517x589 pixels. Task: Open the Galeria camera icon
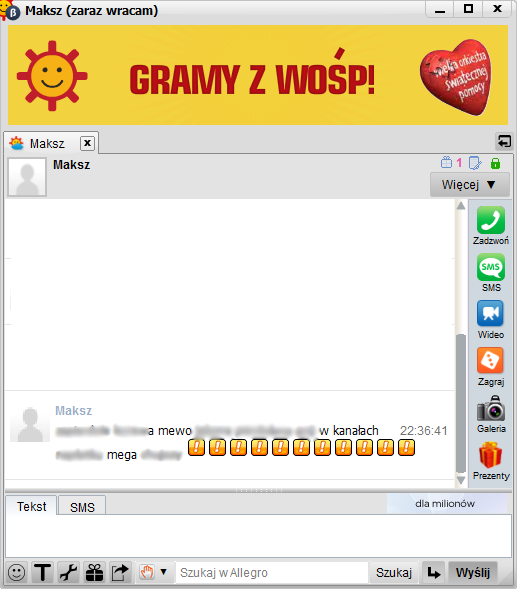pyautogui.click(x=491, y=408)
